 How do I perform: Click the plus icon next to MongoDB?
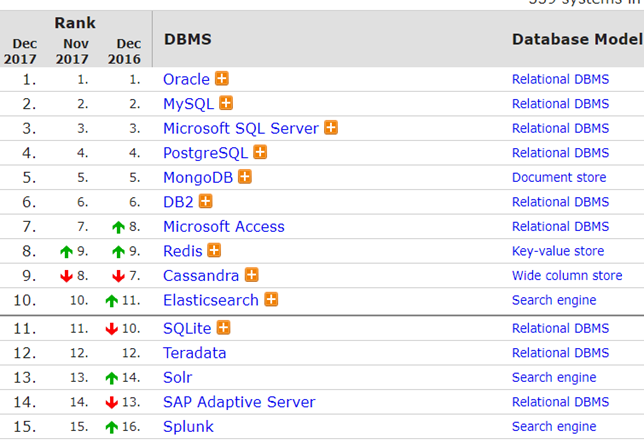click(245, 177)
